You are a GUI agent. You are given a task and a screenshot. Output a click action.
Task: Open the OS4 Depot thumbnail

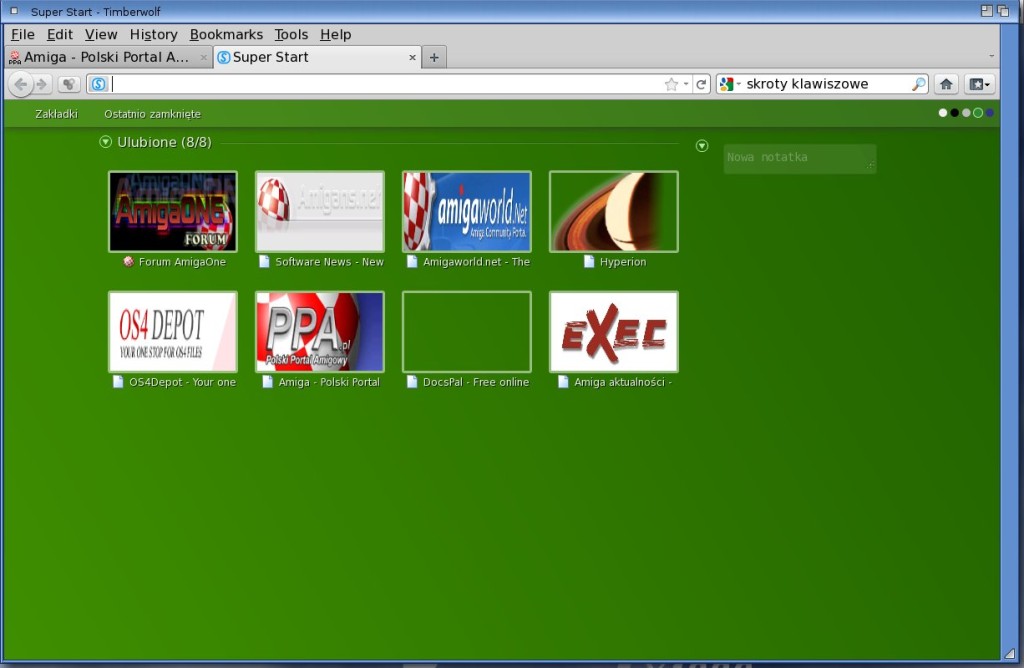173,332
